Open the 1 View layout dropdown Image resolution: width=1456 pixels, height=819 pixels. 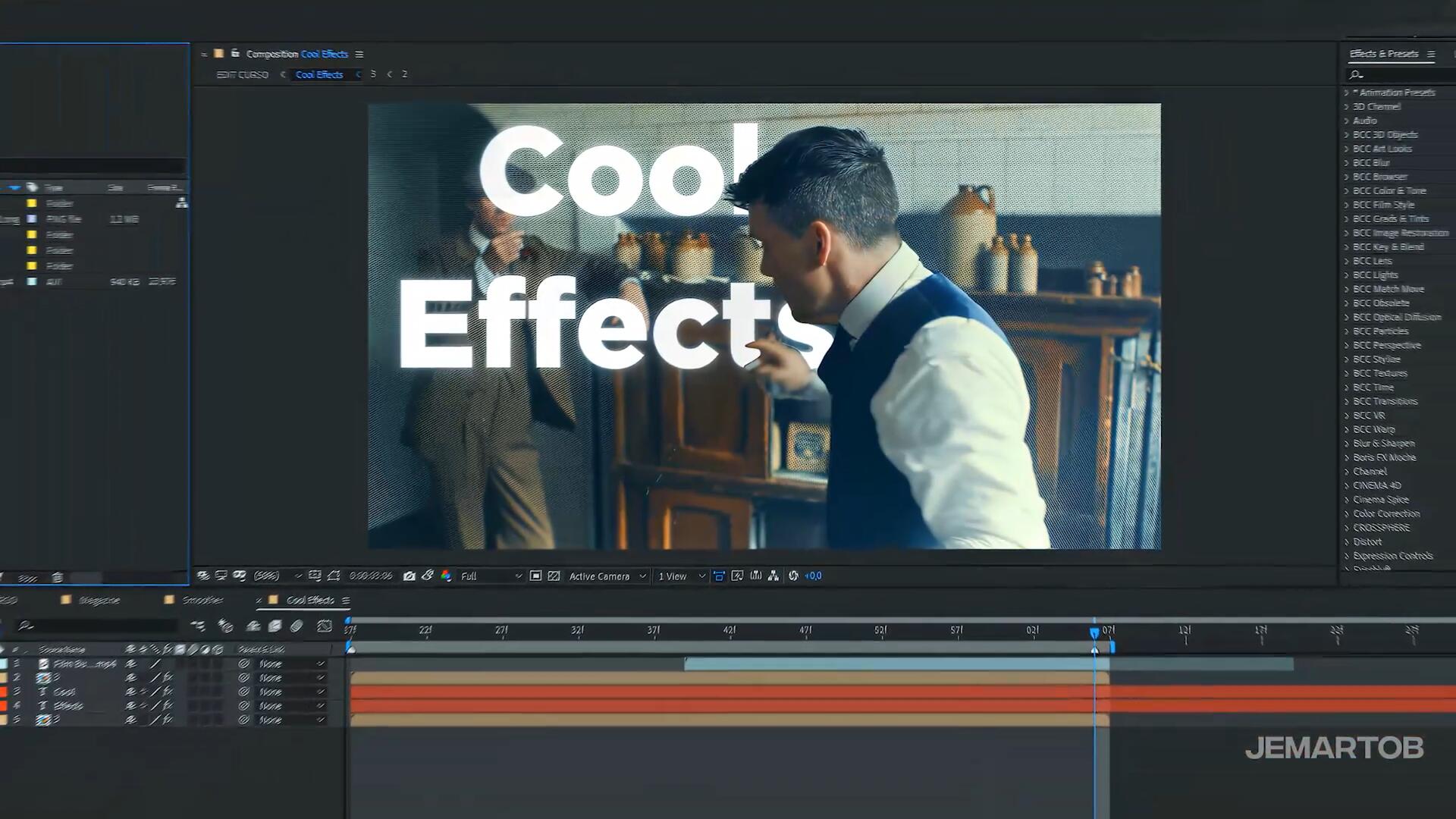coord(681,576)
